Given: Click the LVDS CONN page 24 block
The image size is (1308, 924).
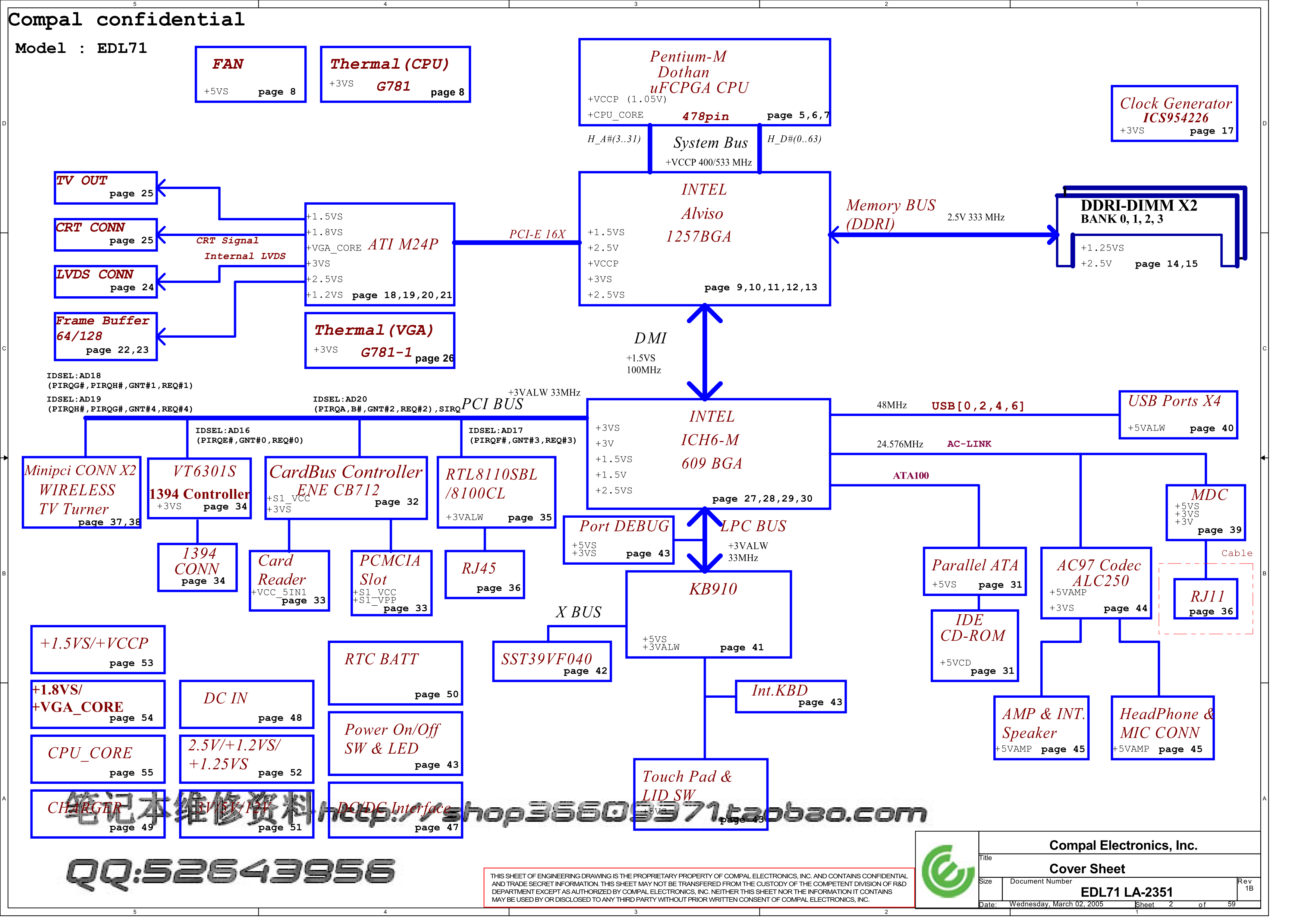Looking at the screenshot, I should [106, 281].
